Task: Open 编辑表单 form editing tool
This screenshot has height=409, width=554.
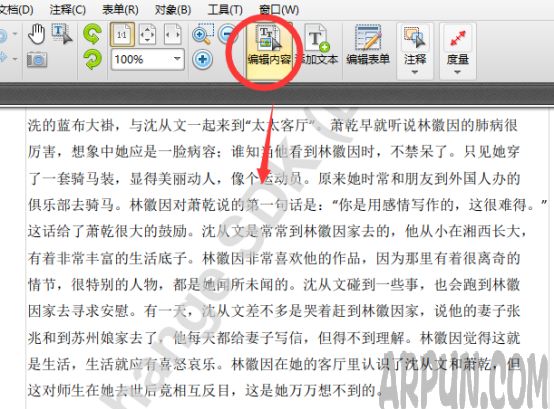Action: coord(368,45)
